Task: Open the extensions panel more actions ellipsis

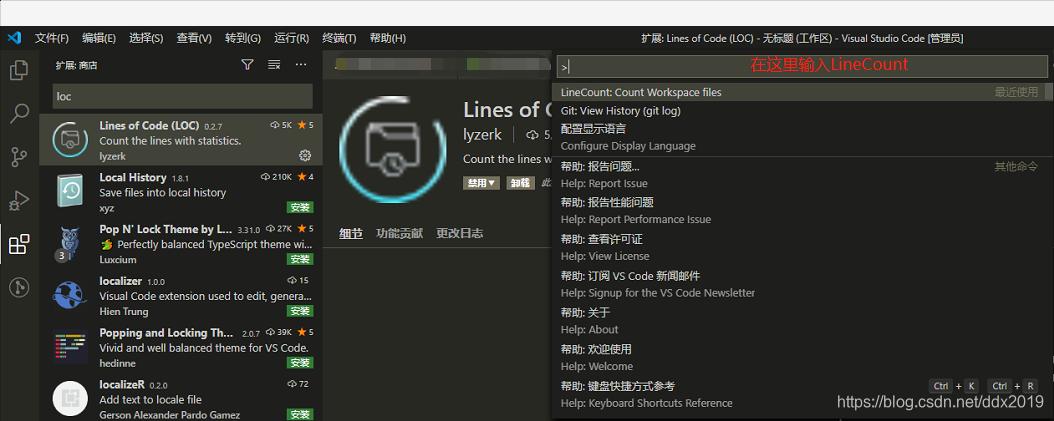Action: 300,65
